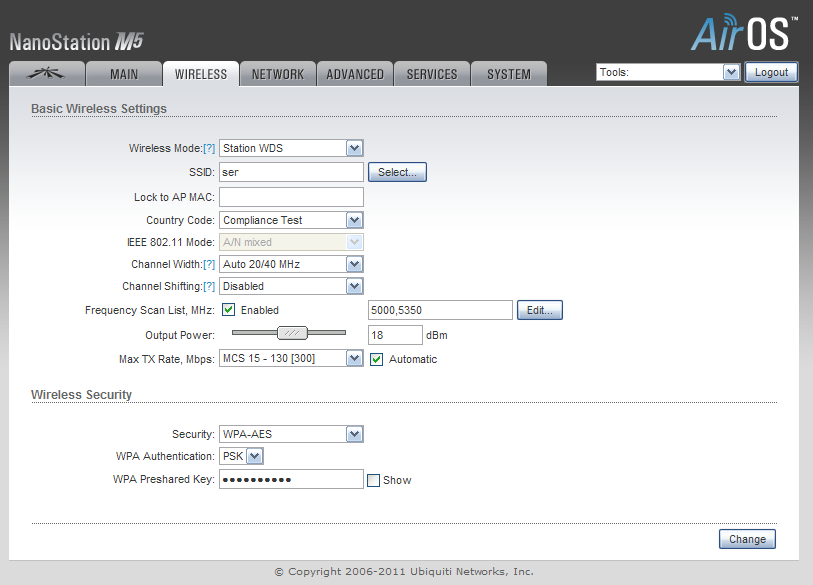Expand the Channel Width dropdown
Screen dimensions: 813x585
[x=291, y=264]
